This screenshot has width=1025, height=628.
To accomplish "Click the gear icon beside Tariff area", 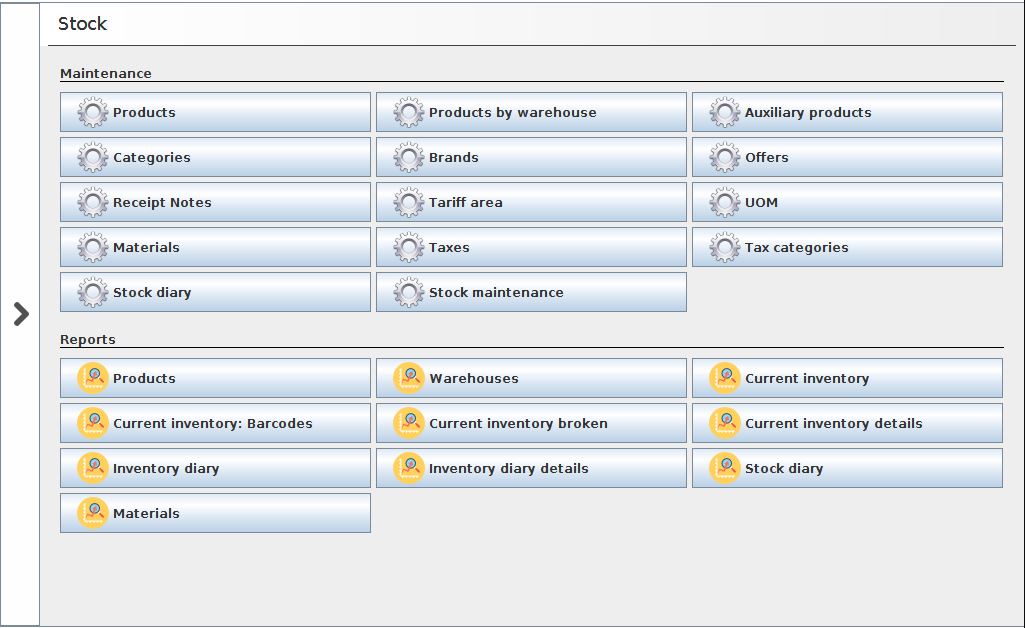I will 409,203.
